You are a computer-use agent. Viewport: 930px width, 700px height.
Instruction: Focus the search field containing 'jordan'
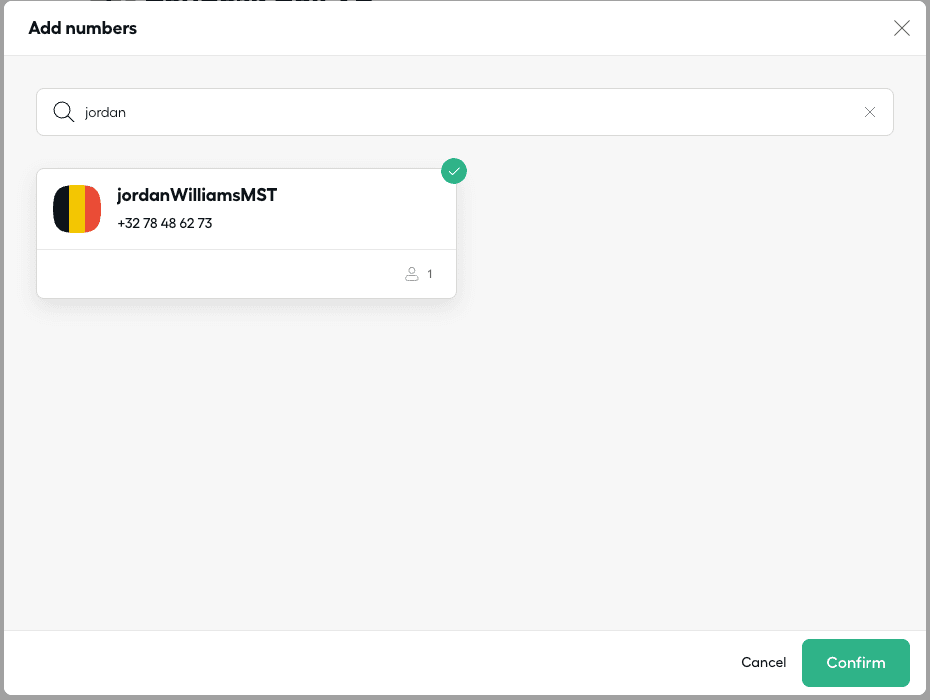[460, 112]
